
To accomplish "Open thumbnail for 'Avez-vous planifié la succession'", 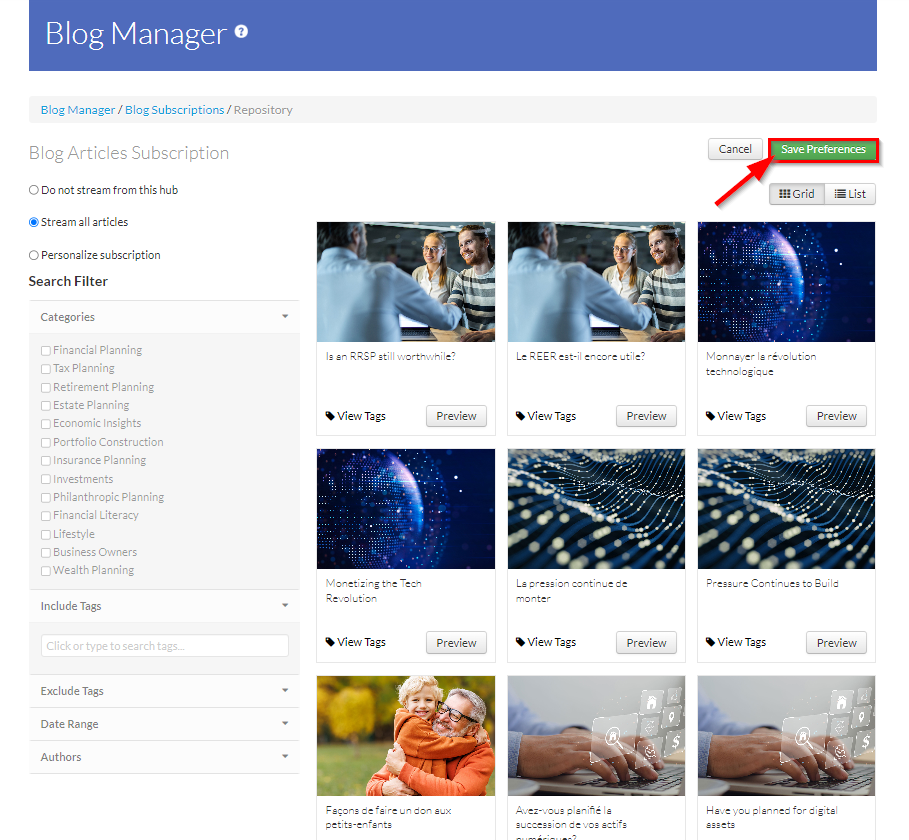I will [x=596, y=736].
